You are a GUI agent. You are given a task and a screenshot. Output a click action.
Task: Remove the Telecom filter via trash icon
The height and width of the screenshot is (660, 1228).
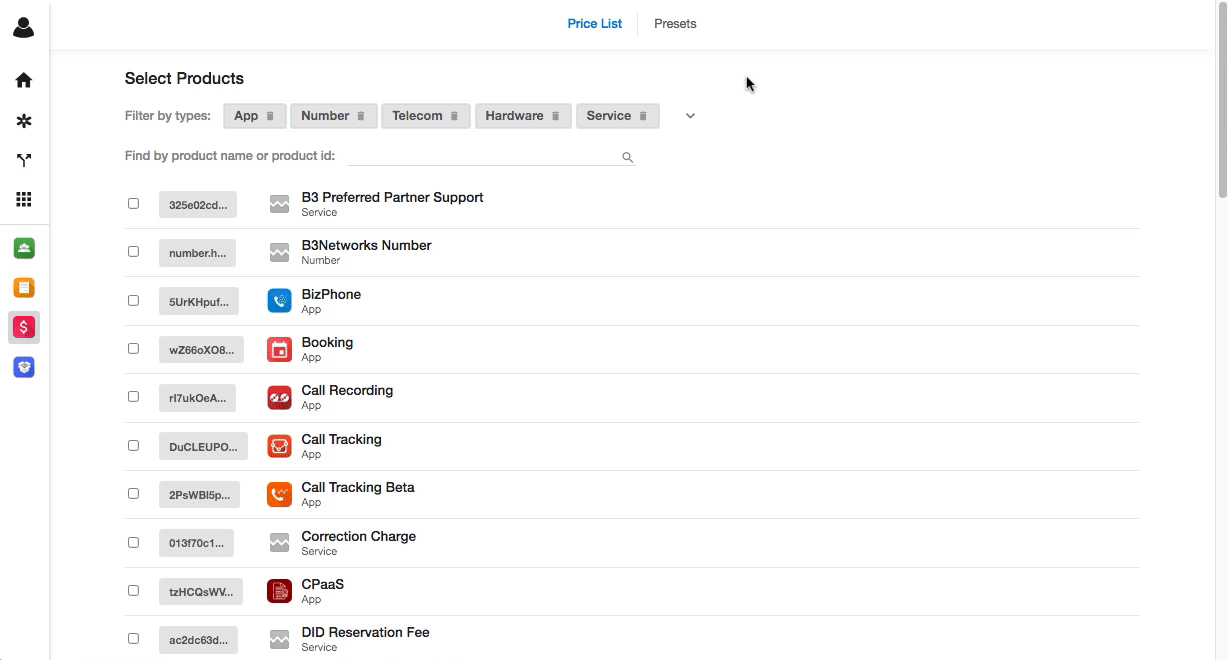click(454, 116)
